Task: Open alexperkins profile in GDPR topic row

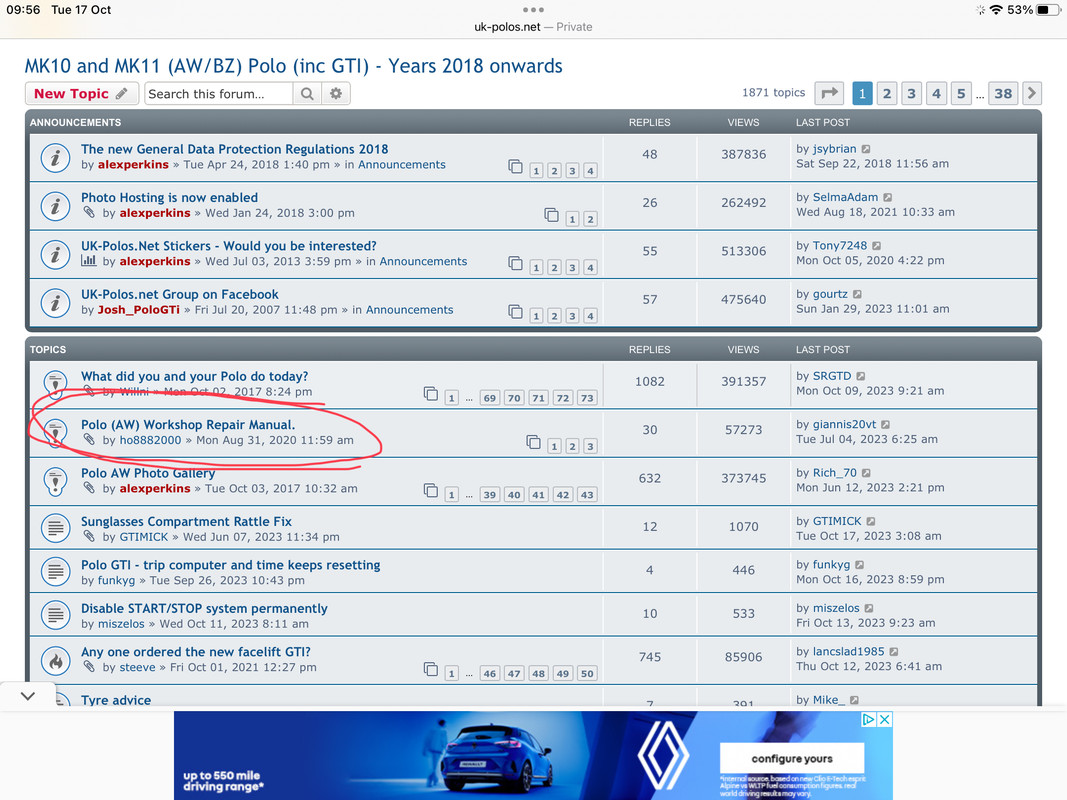Action: tap(133, 165)
